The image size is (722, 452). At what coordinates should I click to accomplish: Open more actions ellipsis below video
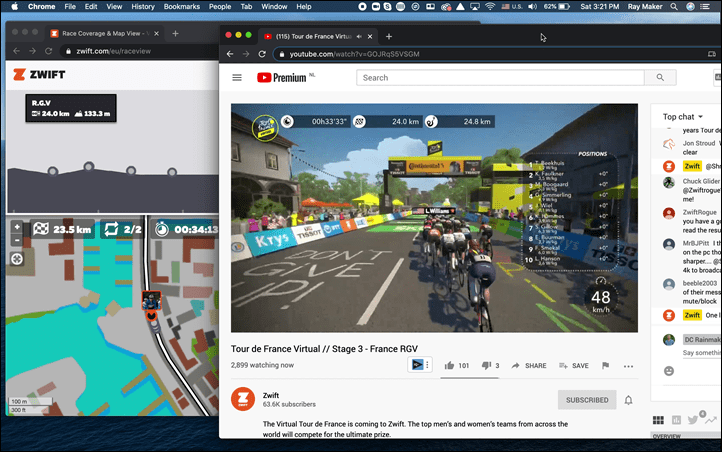628,366
